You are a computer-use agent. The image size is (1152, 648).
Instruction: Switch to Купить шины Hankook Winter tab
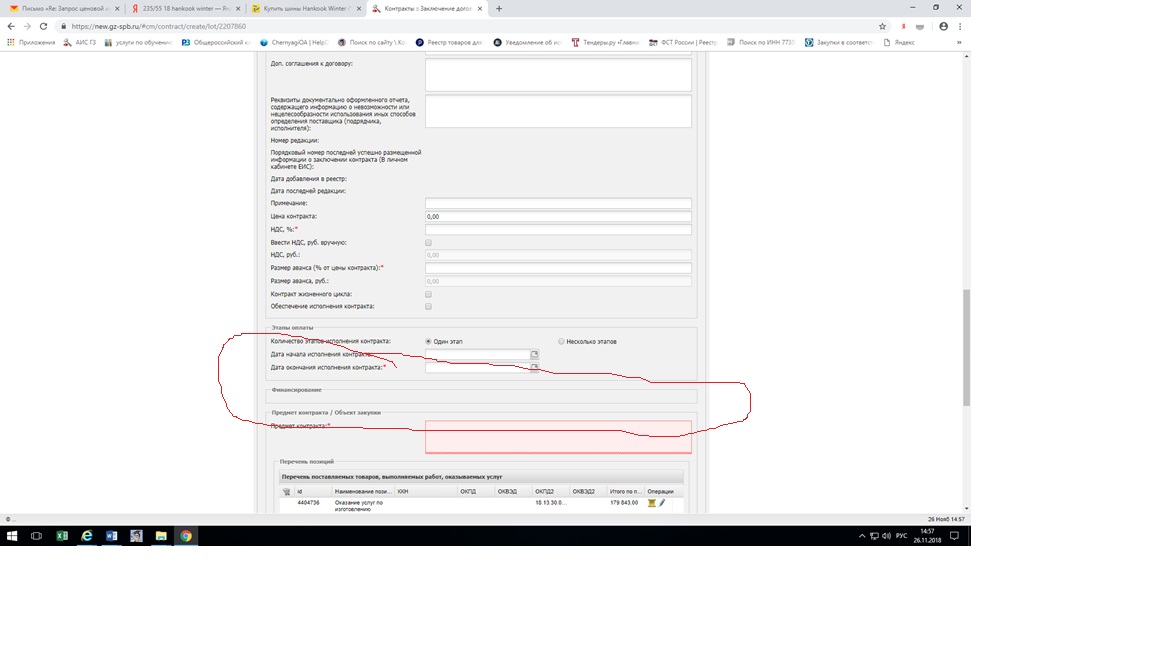pyautogui.click(x=306, y=9)
